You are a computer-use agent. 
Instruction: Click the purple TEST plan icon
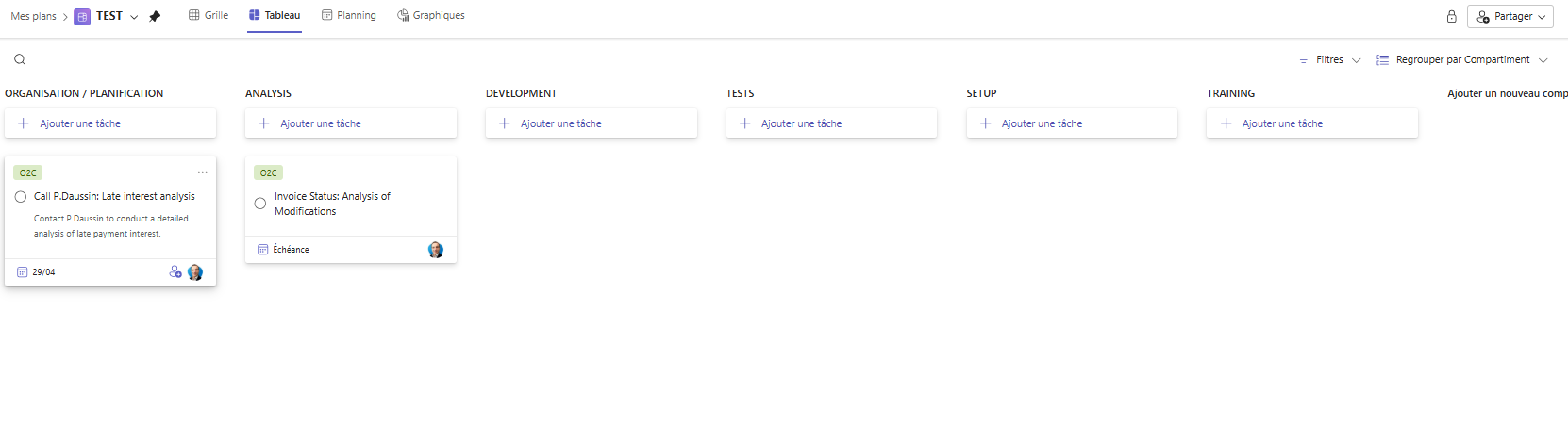[x=82, y=16]
